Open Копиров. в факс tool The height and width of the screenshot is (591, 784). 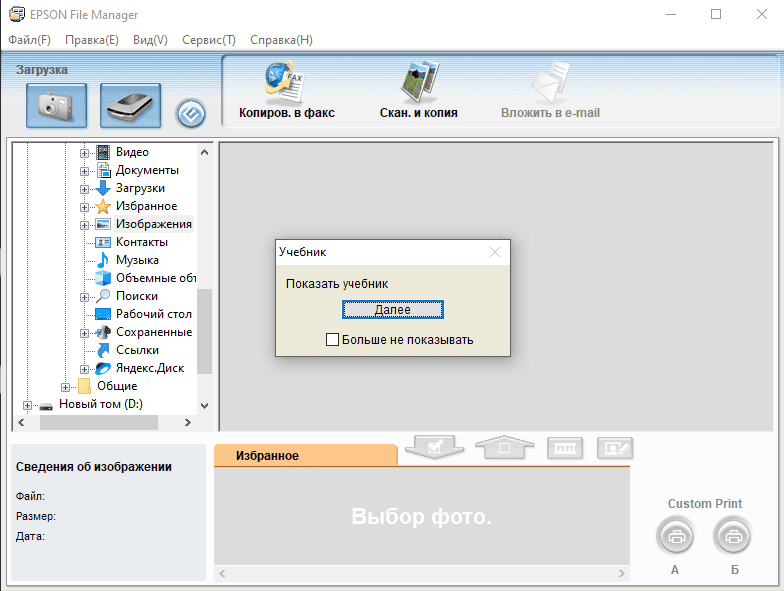click(286, 90)
